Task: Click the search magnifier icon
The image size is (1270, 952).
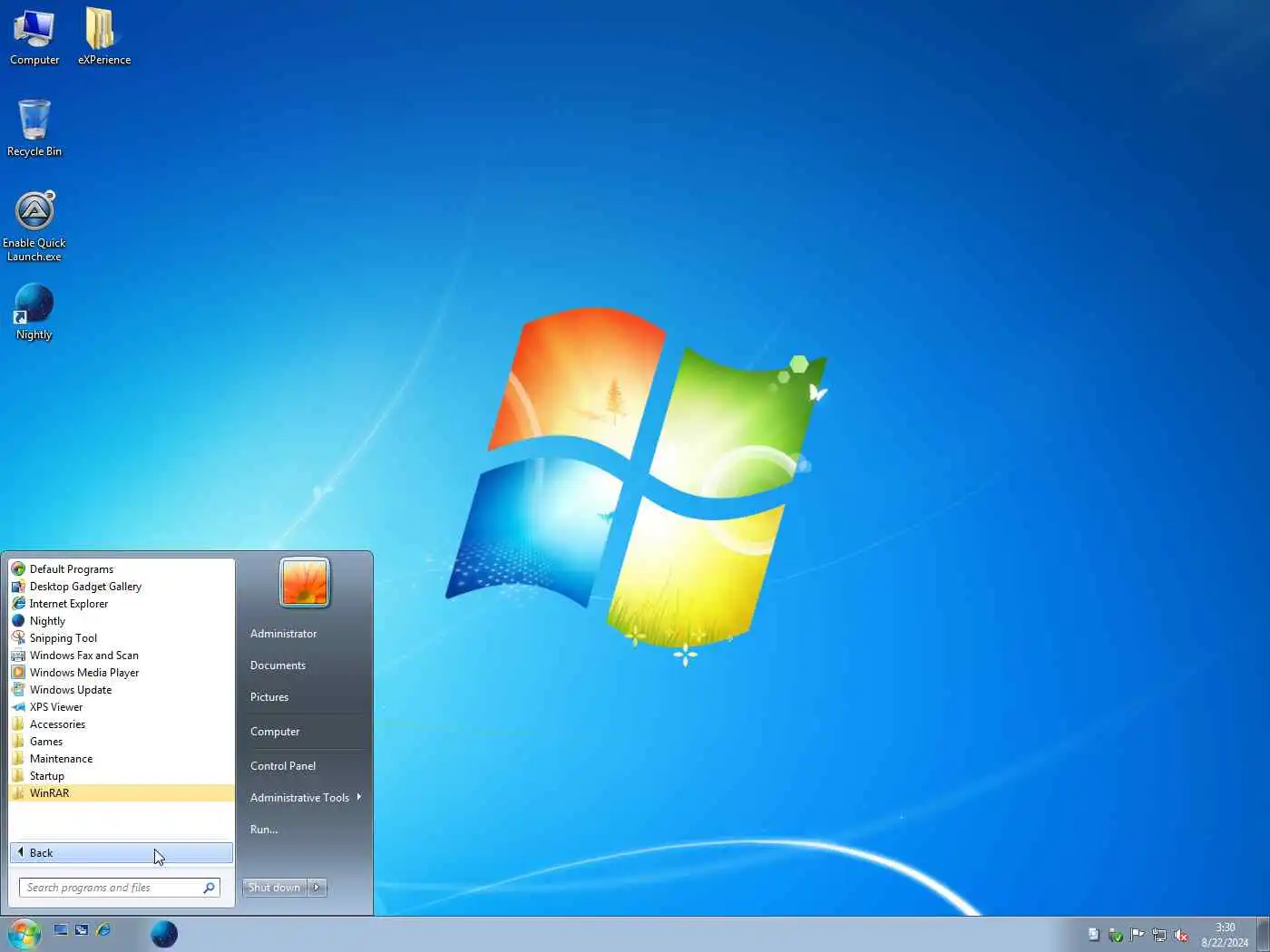Action: point(210,888)
